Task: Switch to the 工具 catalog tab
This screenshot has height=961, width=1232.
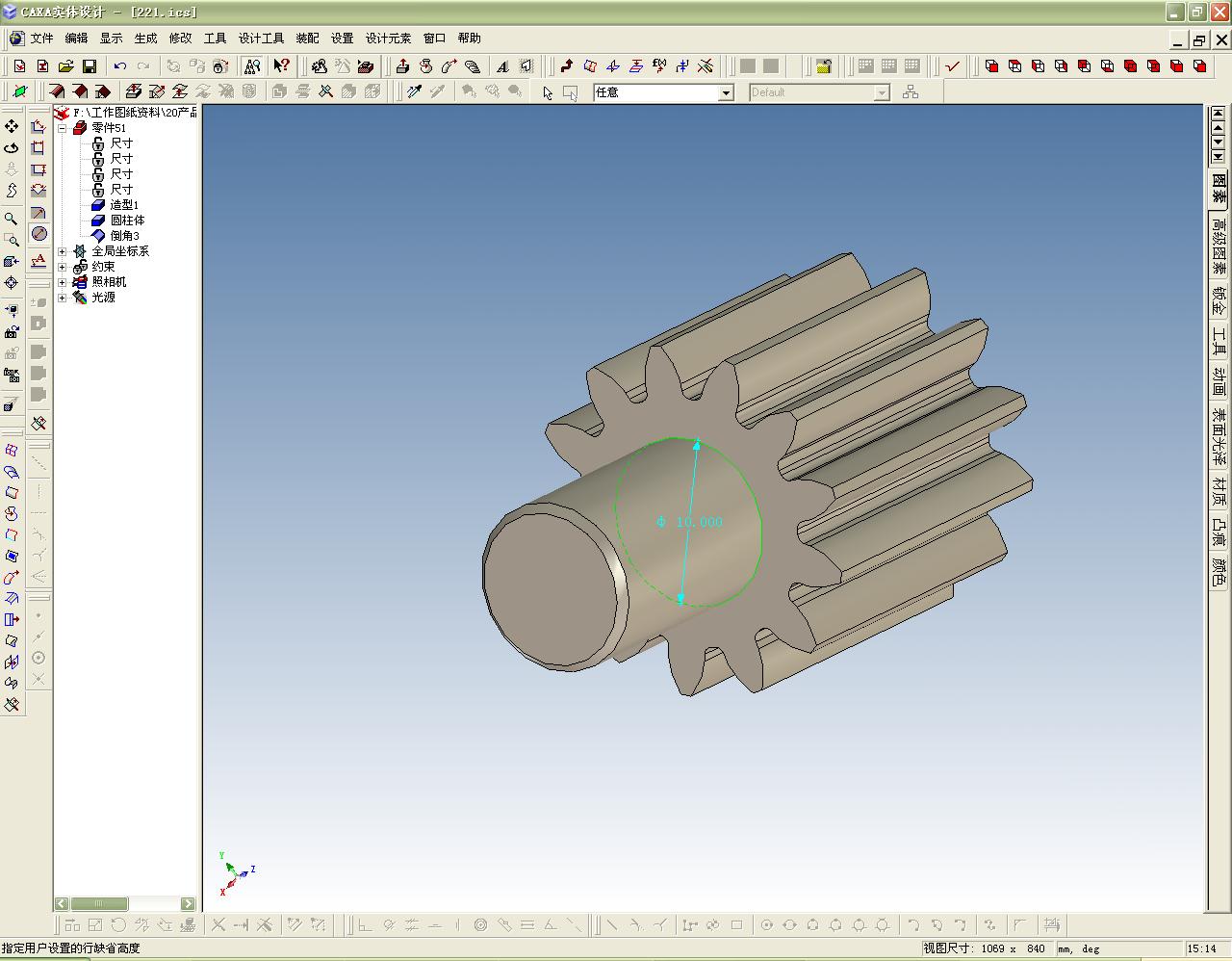Action: pos(1219,343)
